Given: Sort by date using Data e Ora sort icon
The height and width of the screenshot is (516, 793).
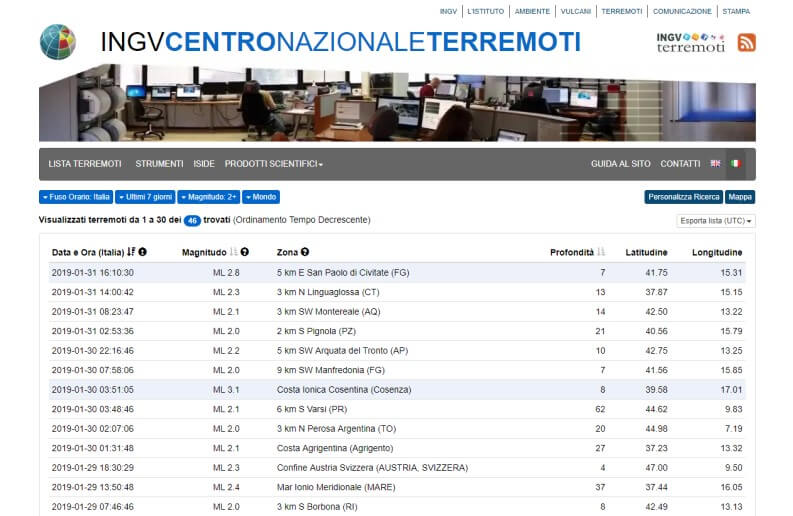Looking at the screenshot, I should pos(131,252).
